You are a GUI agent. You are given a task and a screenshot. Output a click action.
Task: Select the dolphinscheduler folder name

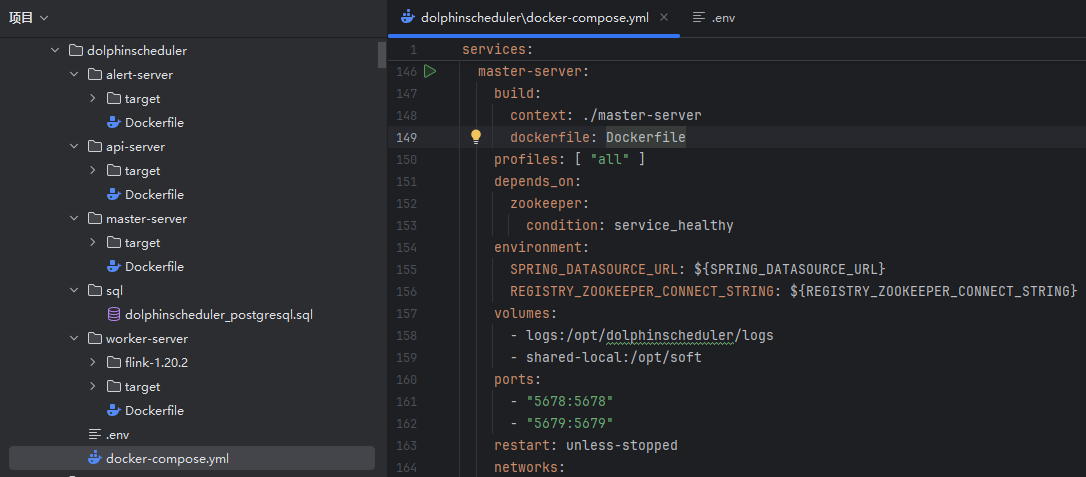tap(137, 51)
